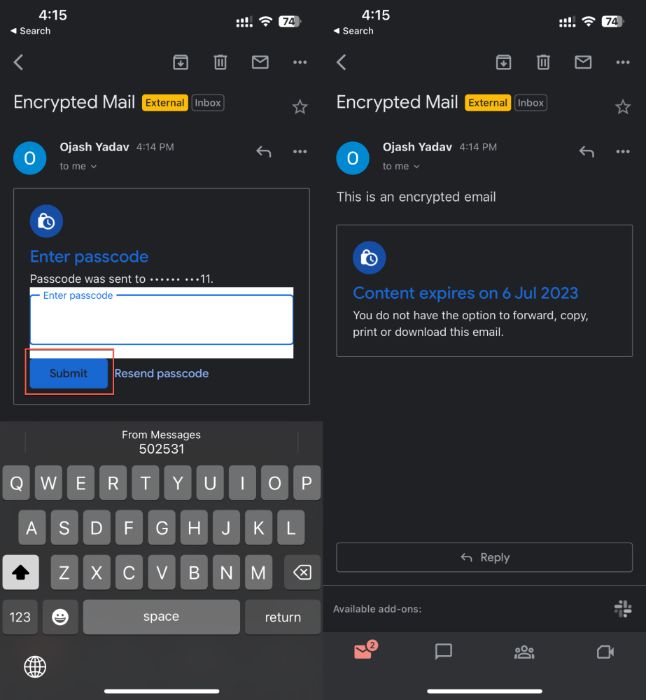Viewport: 646px width, 700px height.
Task: Switch keyboard to 123 numbers
Action: pos(20,617)
